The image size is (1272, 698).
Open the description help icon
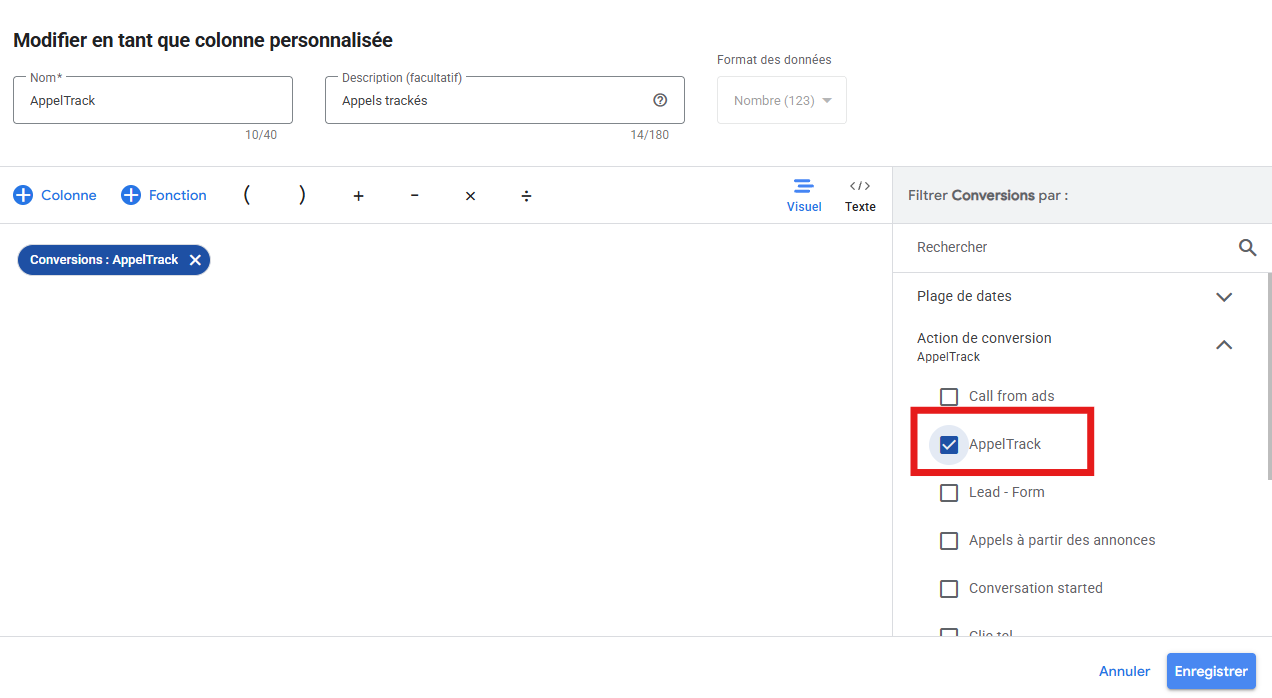pyautogui.click(x=660, y=100)
